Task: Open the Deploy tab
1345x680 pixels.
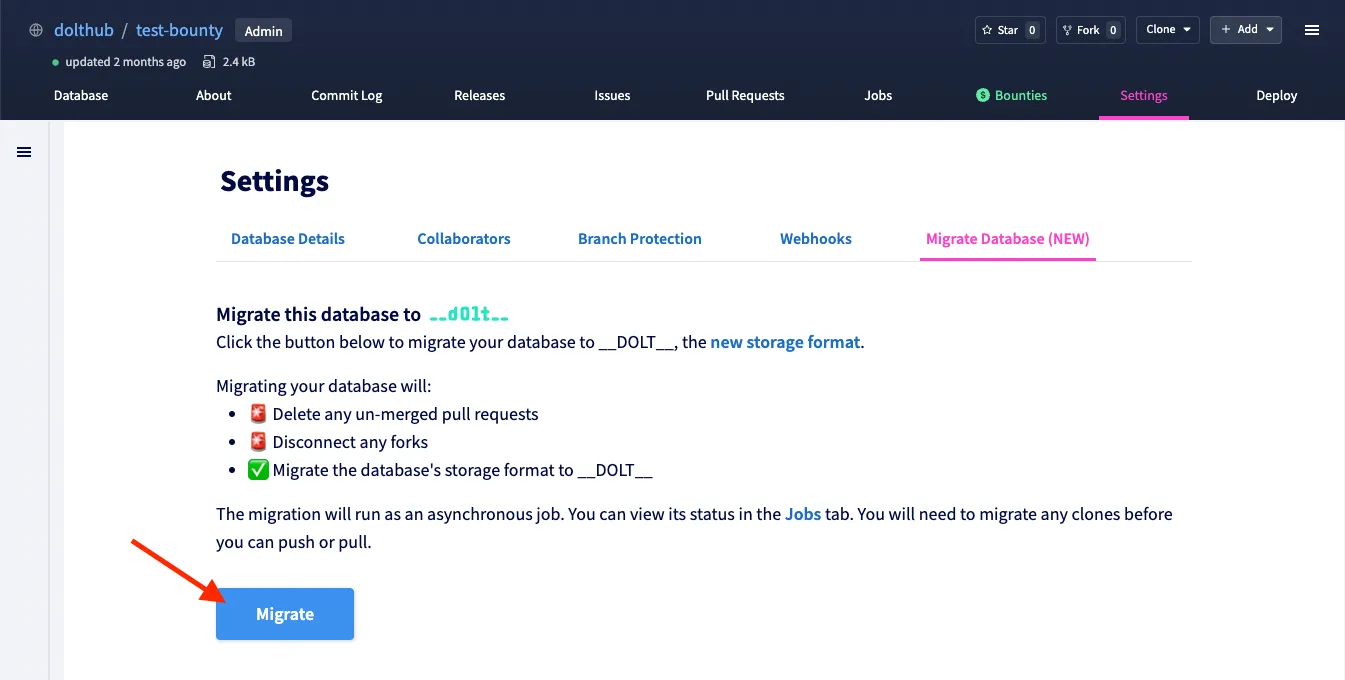Action: click(1276, 95)
